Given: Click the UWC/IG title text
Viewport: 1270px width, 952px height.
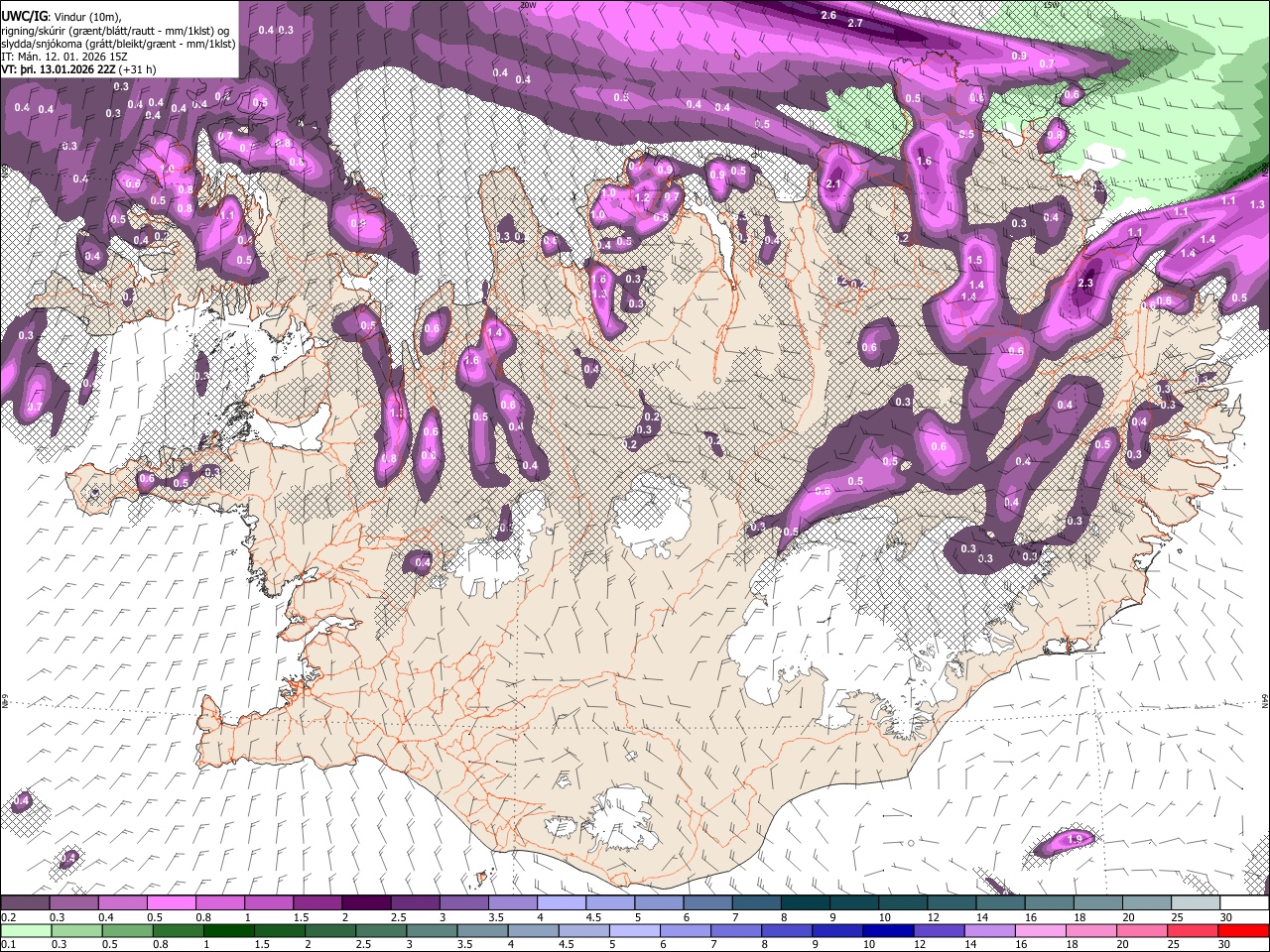Looking at the screenshot, I should [x=24, y=16].
